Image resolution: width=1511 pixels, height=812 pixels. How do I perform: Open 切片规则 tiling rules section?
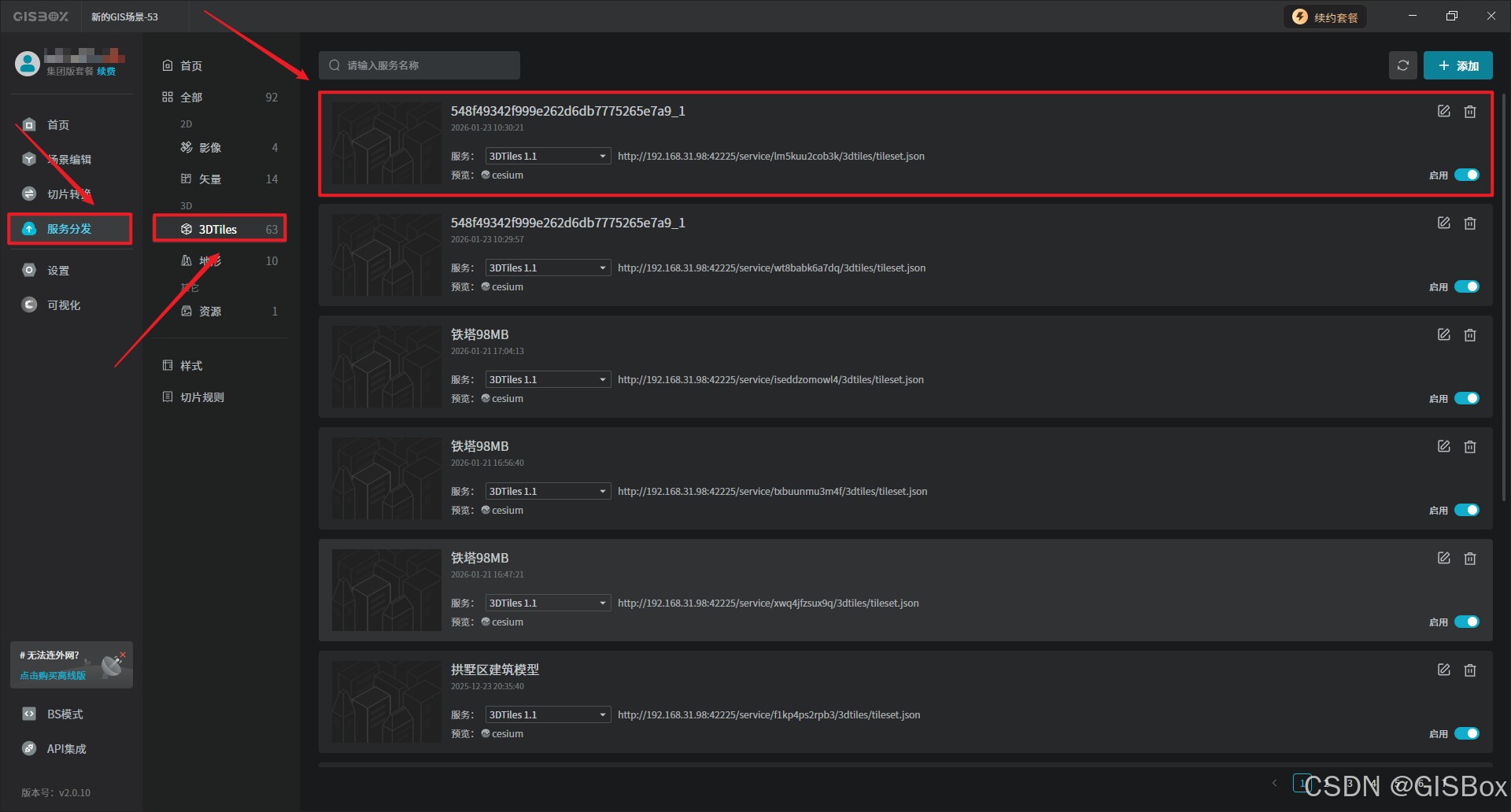(x=201, y=397)
